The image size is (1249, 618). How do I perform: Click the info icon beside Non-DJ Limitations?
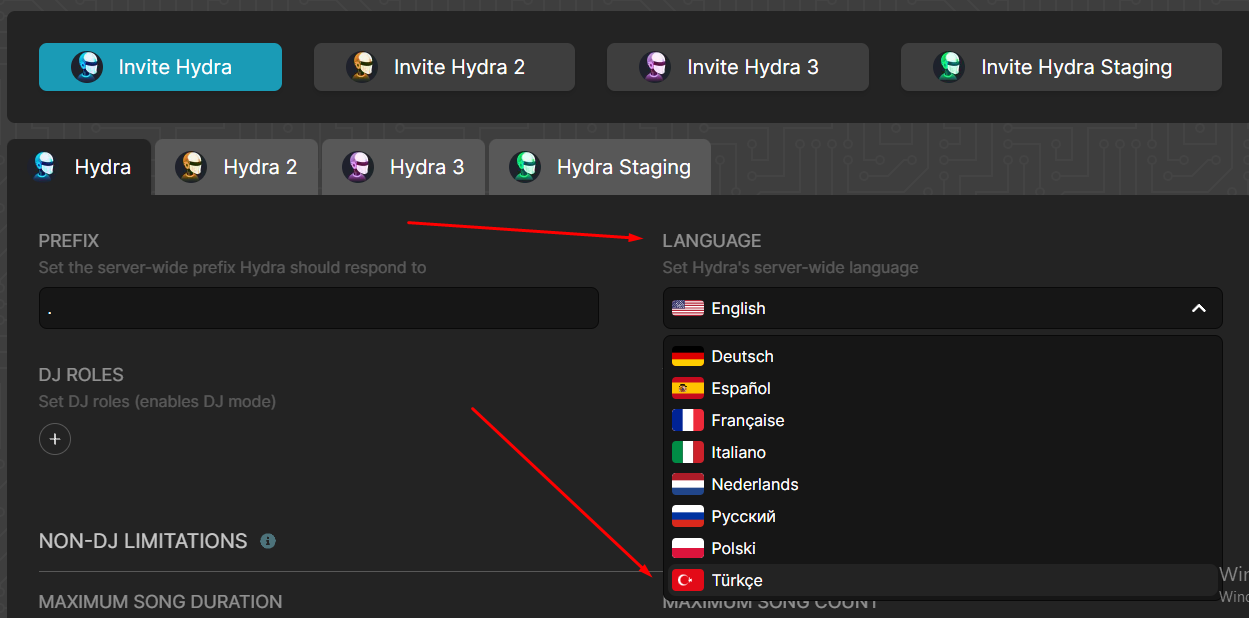coord(268,541)
